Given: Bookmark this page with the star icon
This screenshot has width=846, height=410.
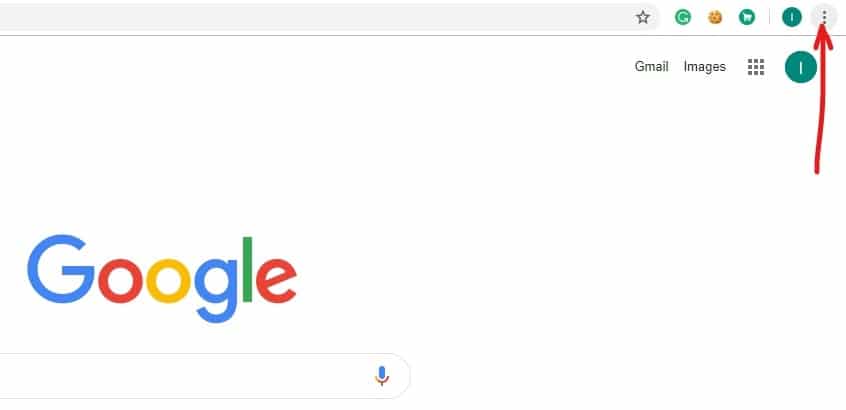Looking at the screenshot, I should pos(643,17).
